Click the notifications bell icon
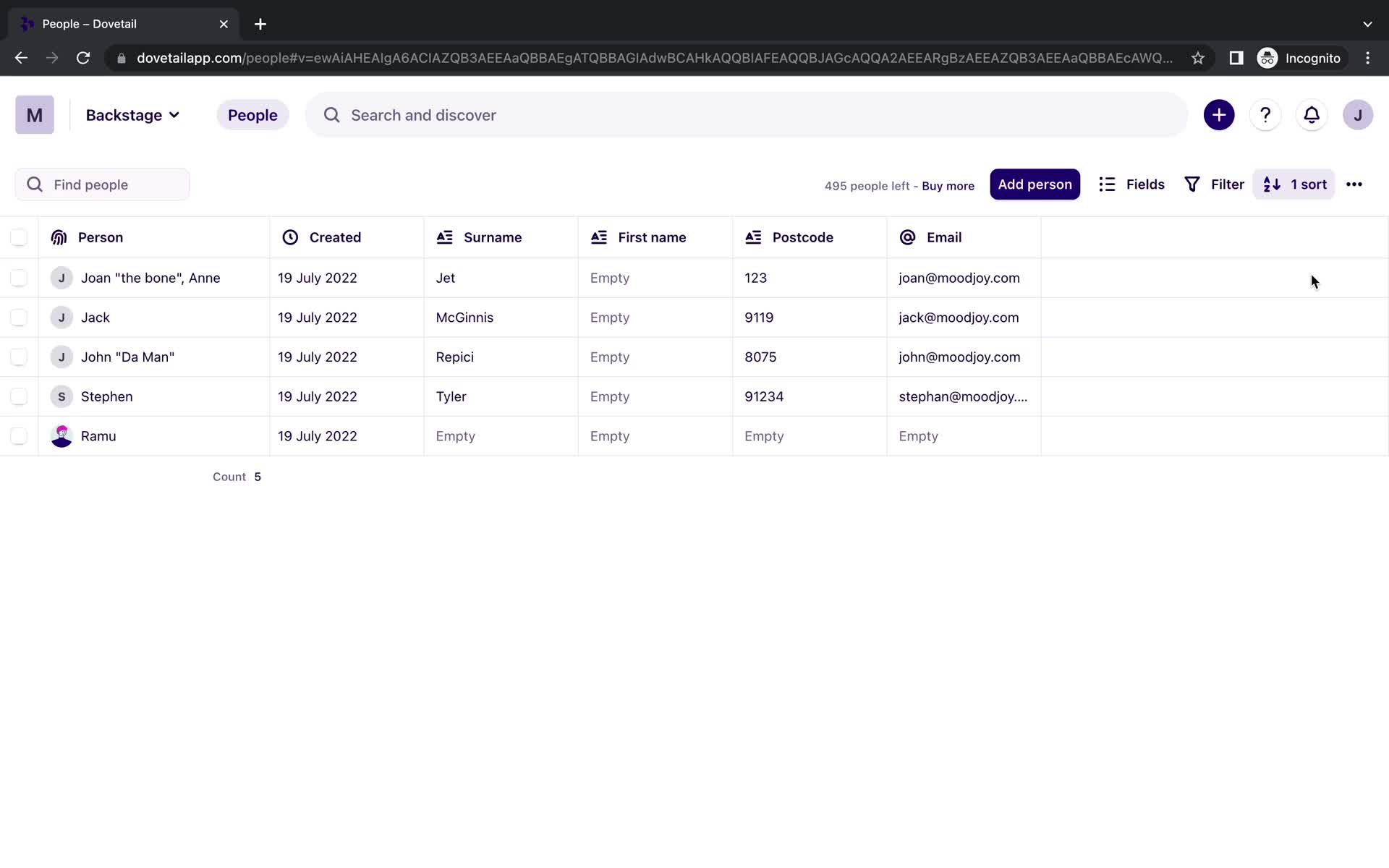Screen dimensions: 1389x868 (1312, 115)
